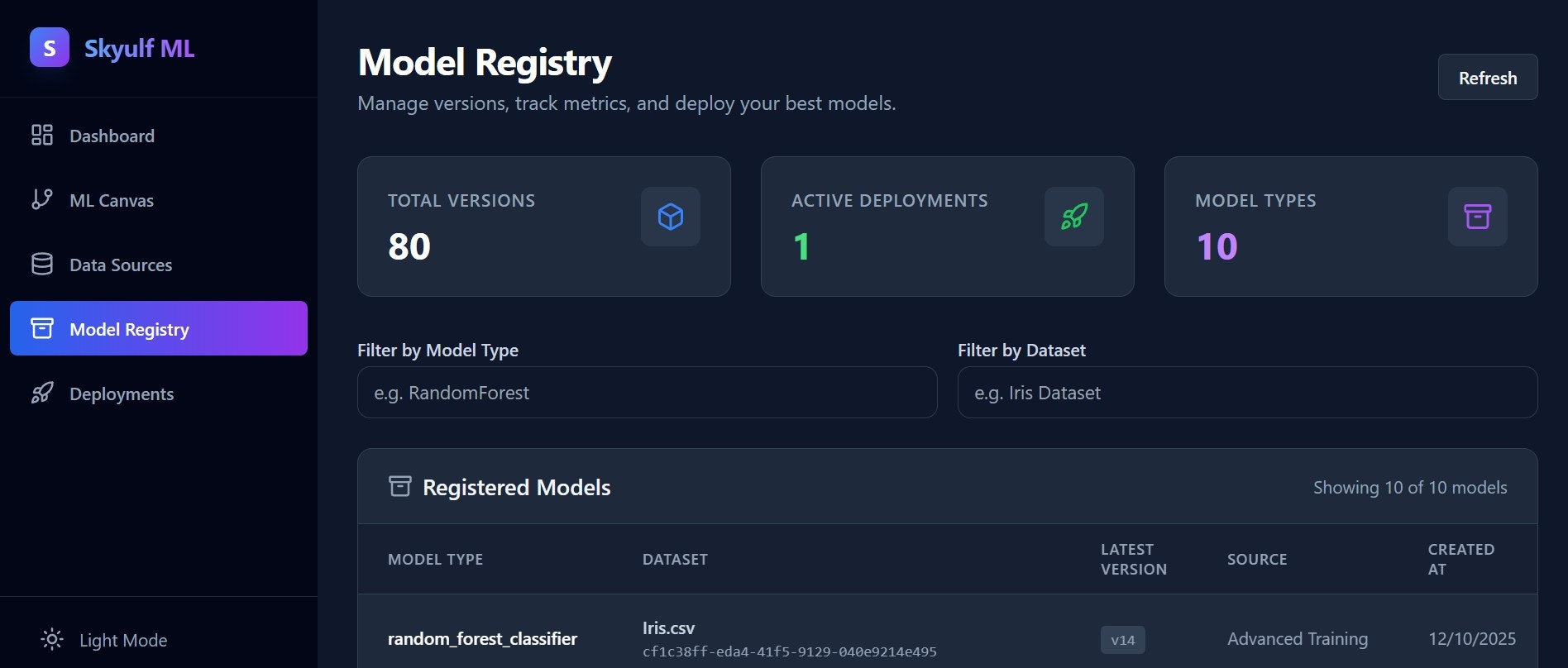Click the purple archive icon on Model Types

click(x=1478, y=217)
